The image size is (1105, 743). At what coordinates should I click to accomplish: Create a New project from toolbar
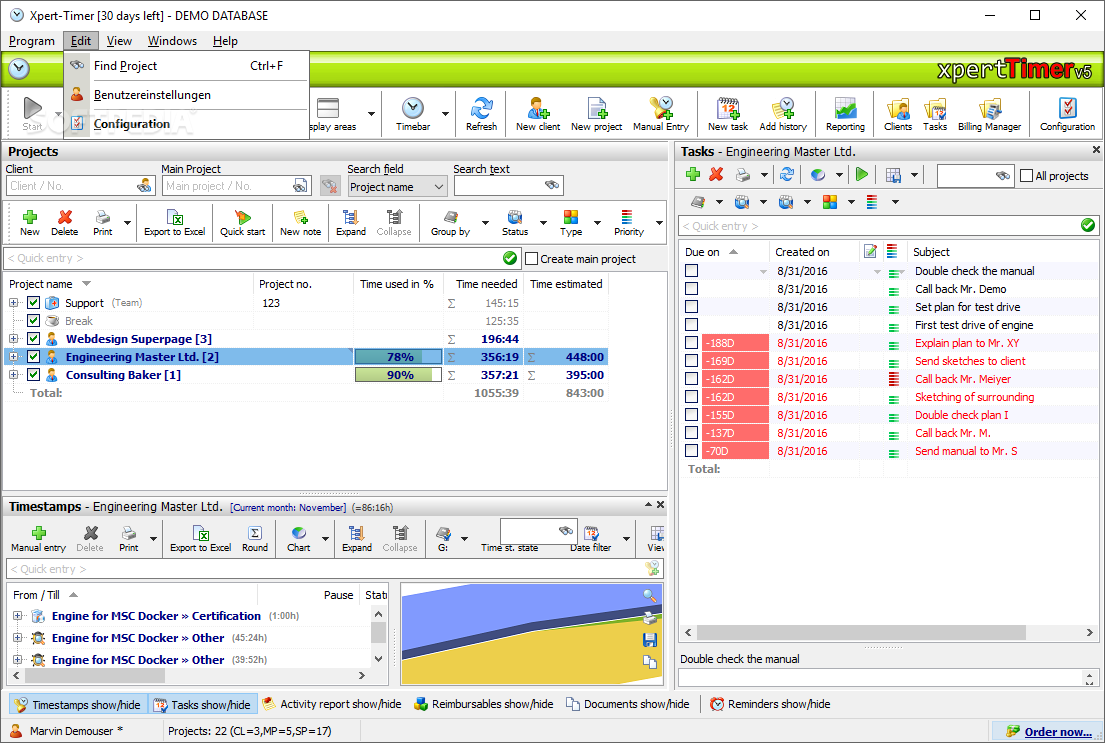(x=596, y=113)
